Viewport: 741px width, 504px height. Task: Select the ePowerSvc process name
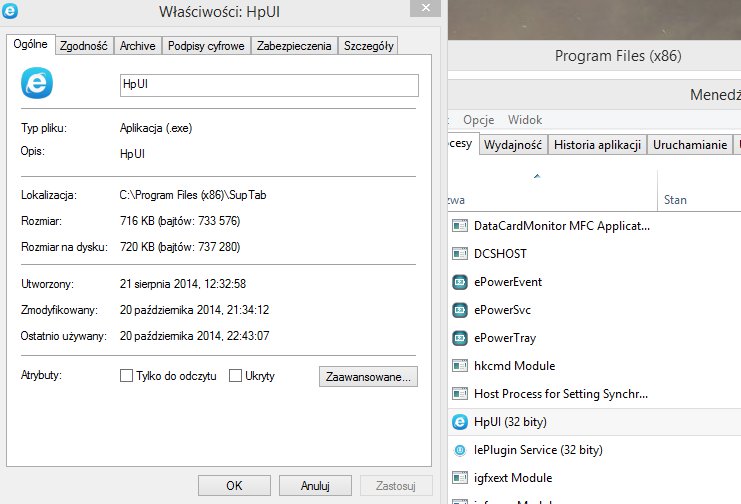[x=502, y=310]
